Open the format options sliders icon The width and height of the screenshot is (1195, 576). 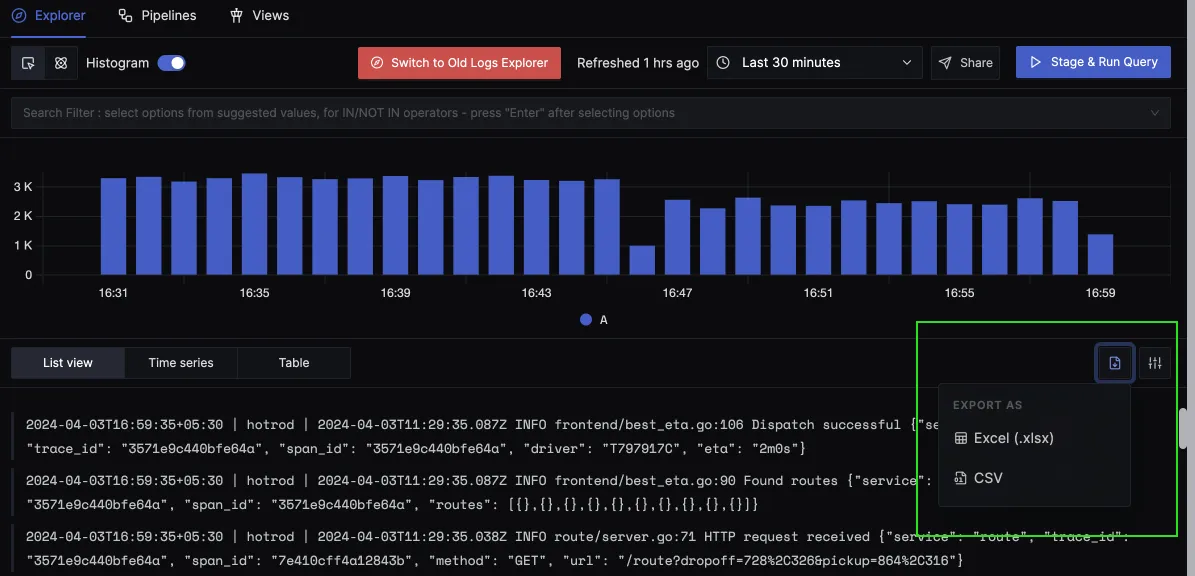click(x=1155, y=363)
